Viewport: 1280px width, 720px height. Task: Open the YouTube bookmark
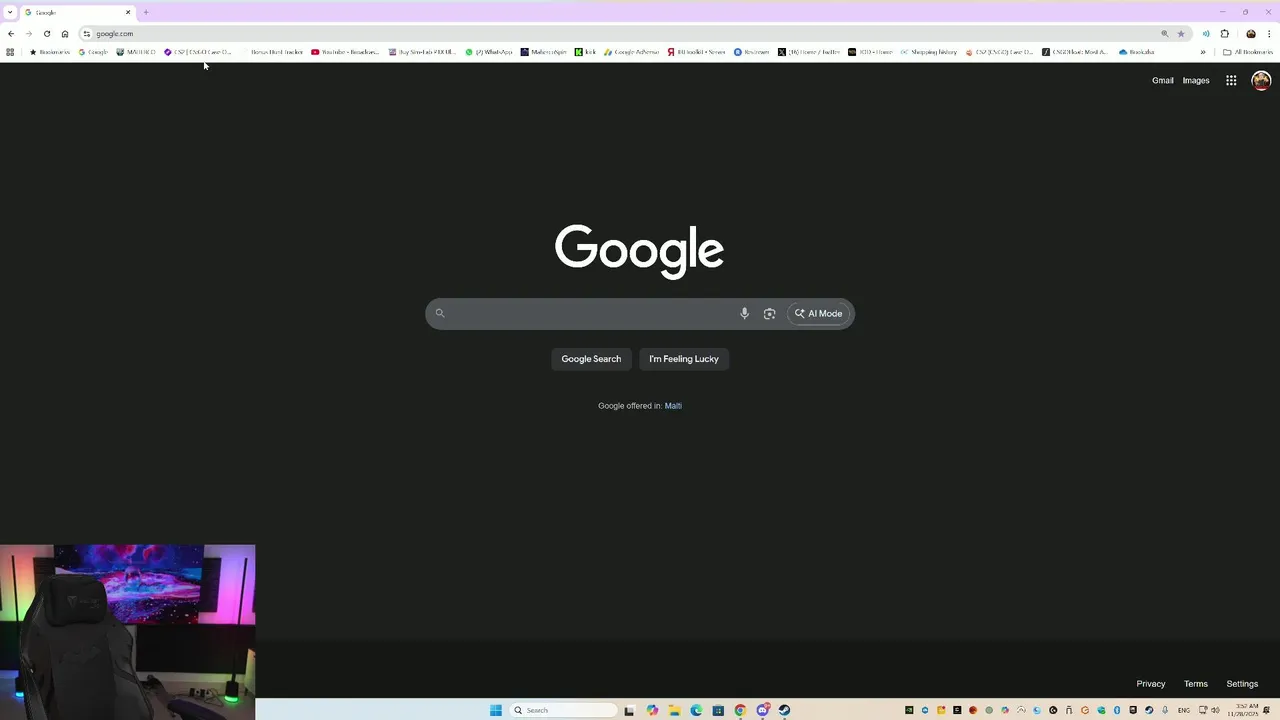(x=345, y=52)
